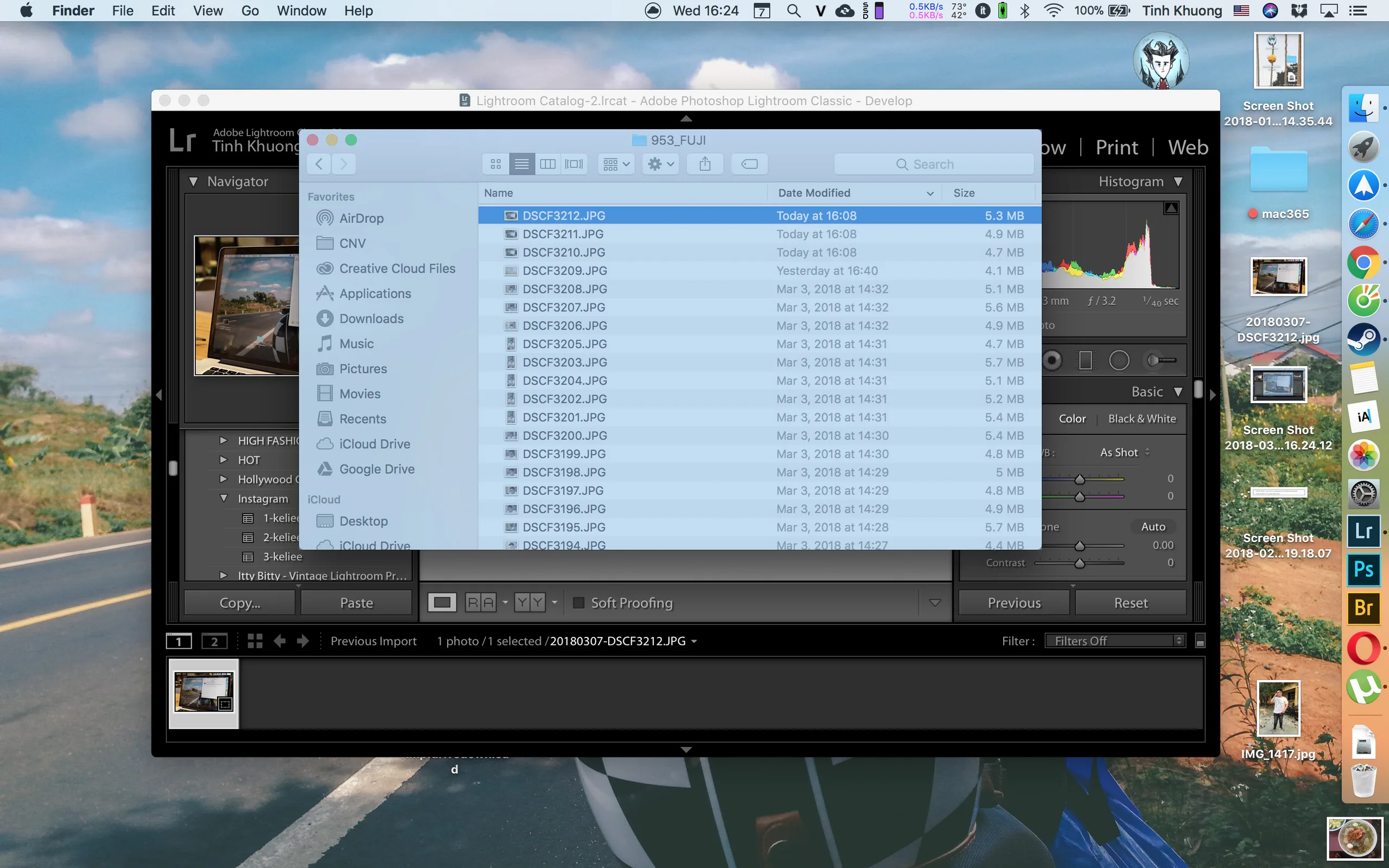1389x868 pixels.
Task: Switch Finder to cover flow view
Action: (x=574, y=164)
